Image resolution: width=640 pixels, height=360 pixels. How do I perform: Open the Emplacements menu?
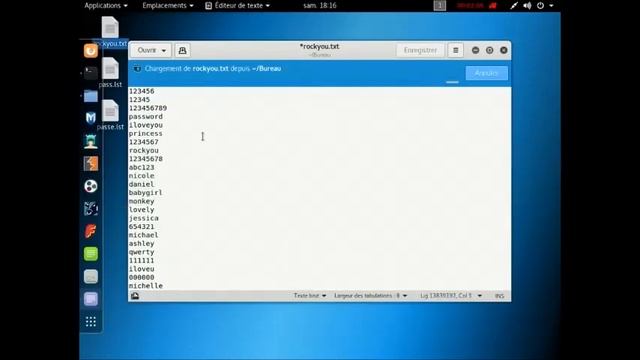[x=168, y=5]
